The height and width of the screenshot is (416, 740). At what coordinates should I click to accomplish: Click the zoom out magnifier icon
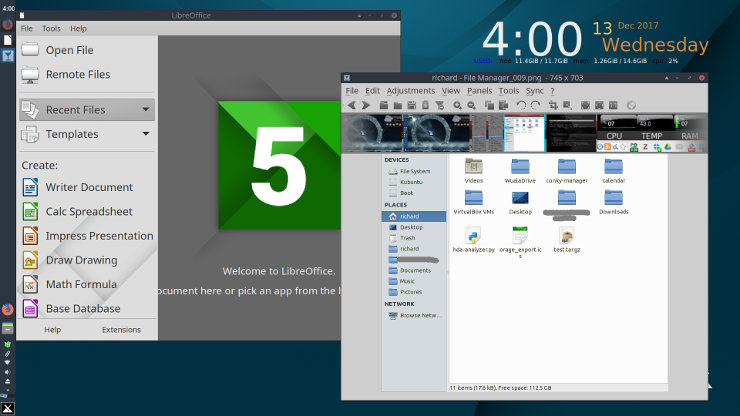pos(471,105)
